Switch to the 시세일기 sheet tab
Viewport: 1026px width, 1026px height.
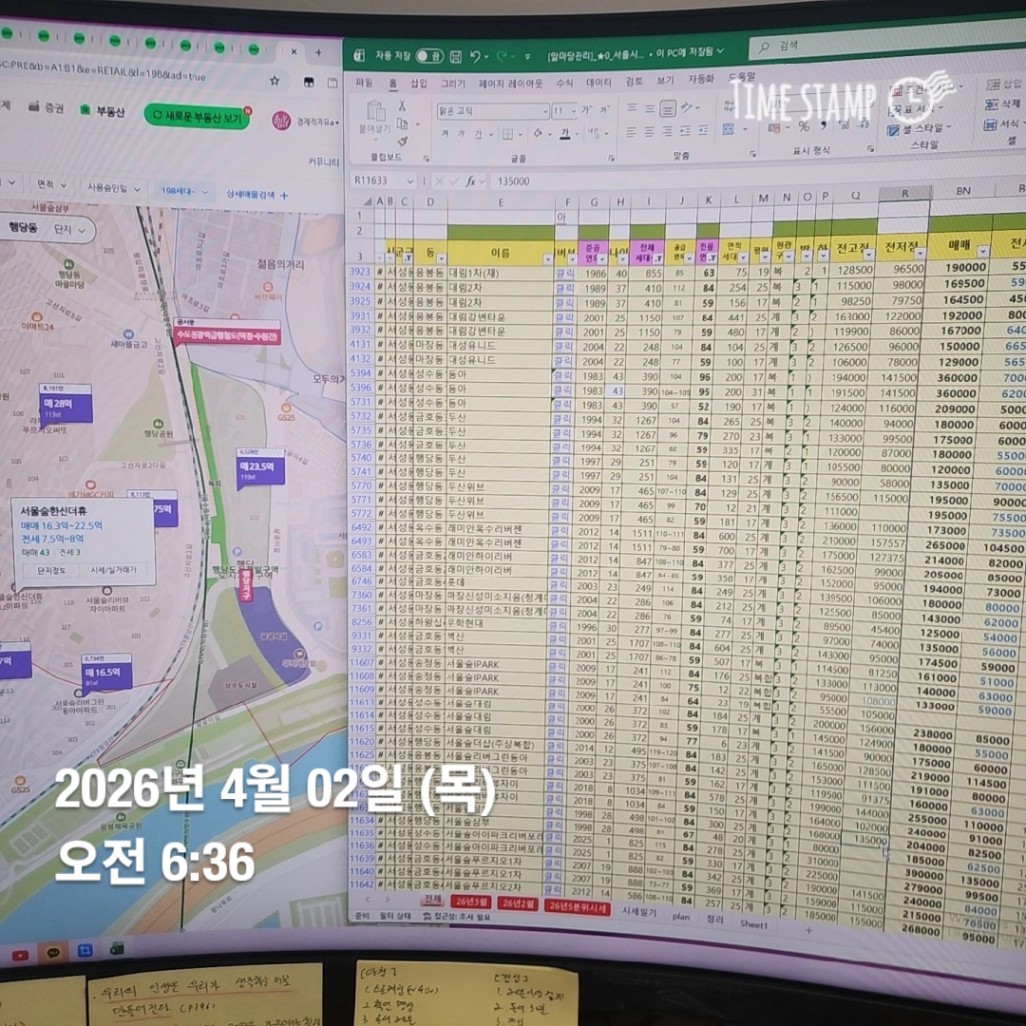[x=639, y=911]
